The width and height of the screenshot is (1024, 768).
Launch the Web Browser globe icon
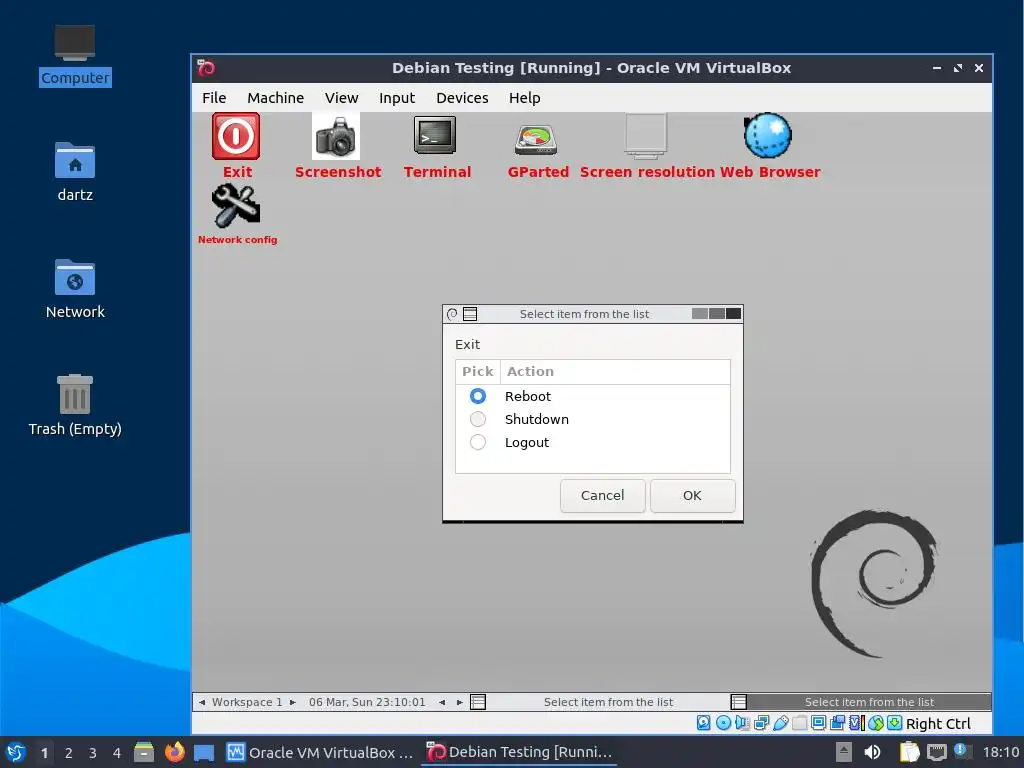click(x=767, y=135)
